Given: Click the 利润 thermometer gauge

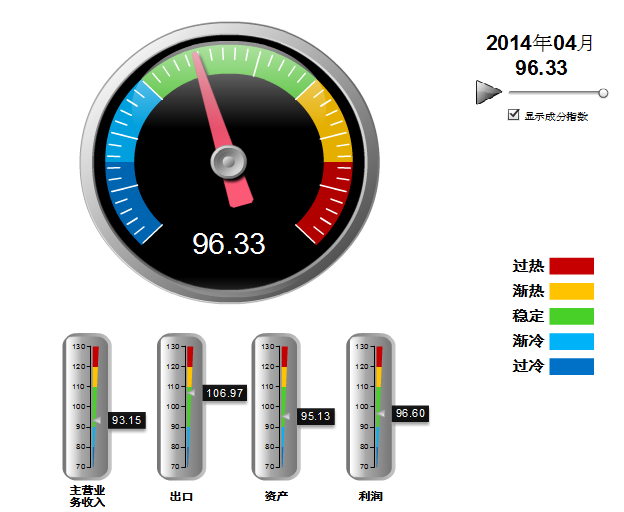Looking at the screenshot, I should coord(371,407).
